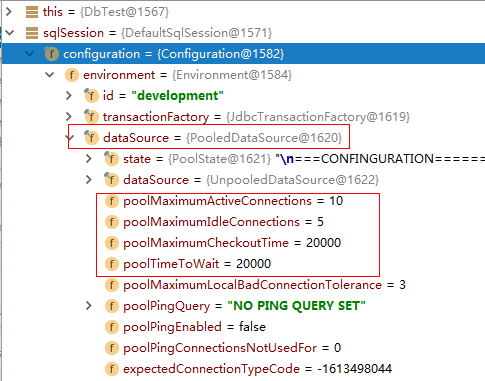The image size is (485, 381).
Task: Click the sqlSession variable stack icon
Action: [32, 33]
